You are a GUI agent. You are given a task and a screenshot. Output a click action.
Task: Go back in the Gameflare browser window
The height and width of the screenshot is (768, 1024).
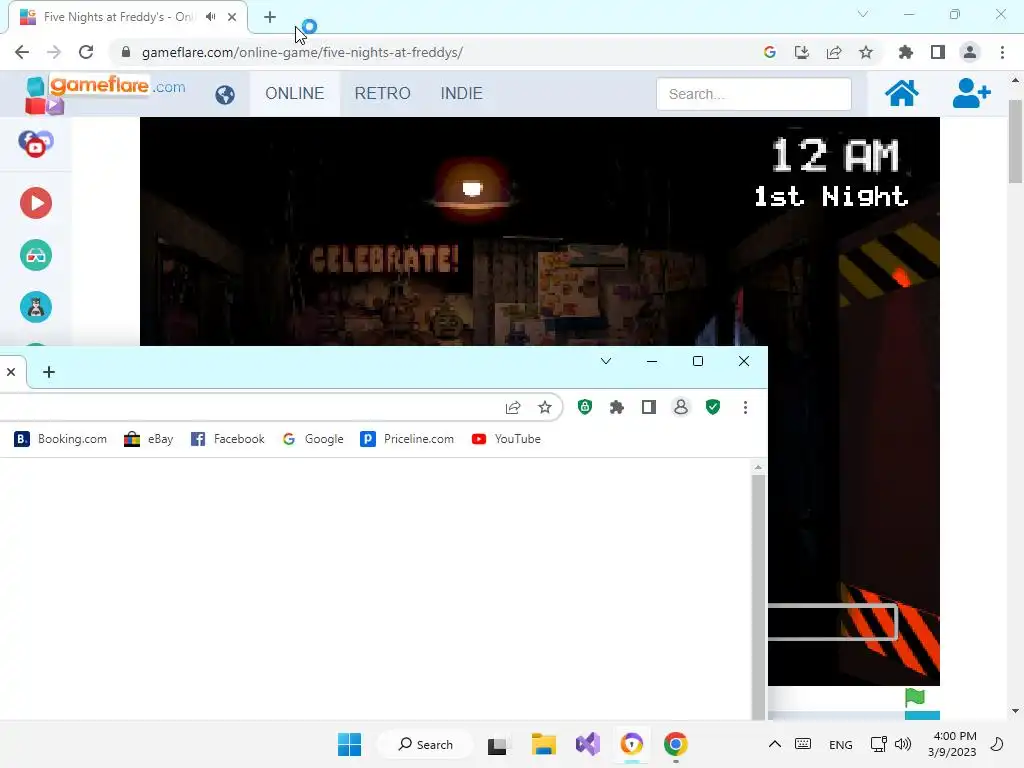(x=22, y=52)
